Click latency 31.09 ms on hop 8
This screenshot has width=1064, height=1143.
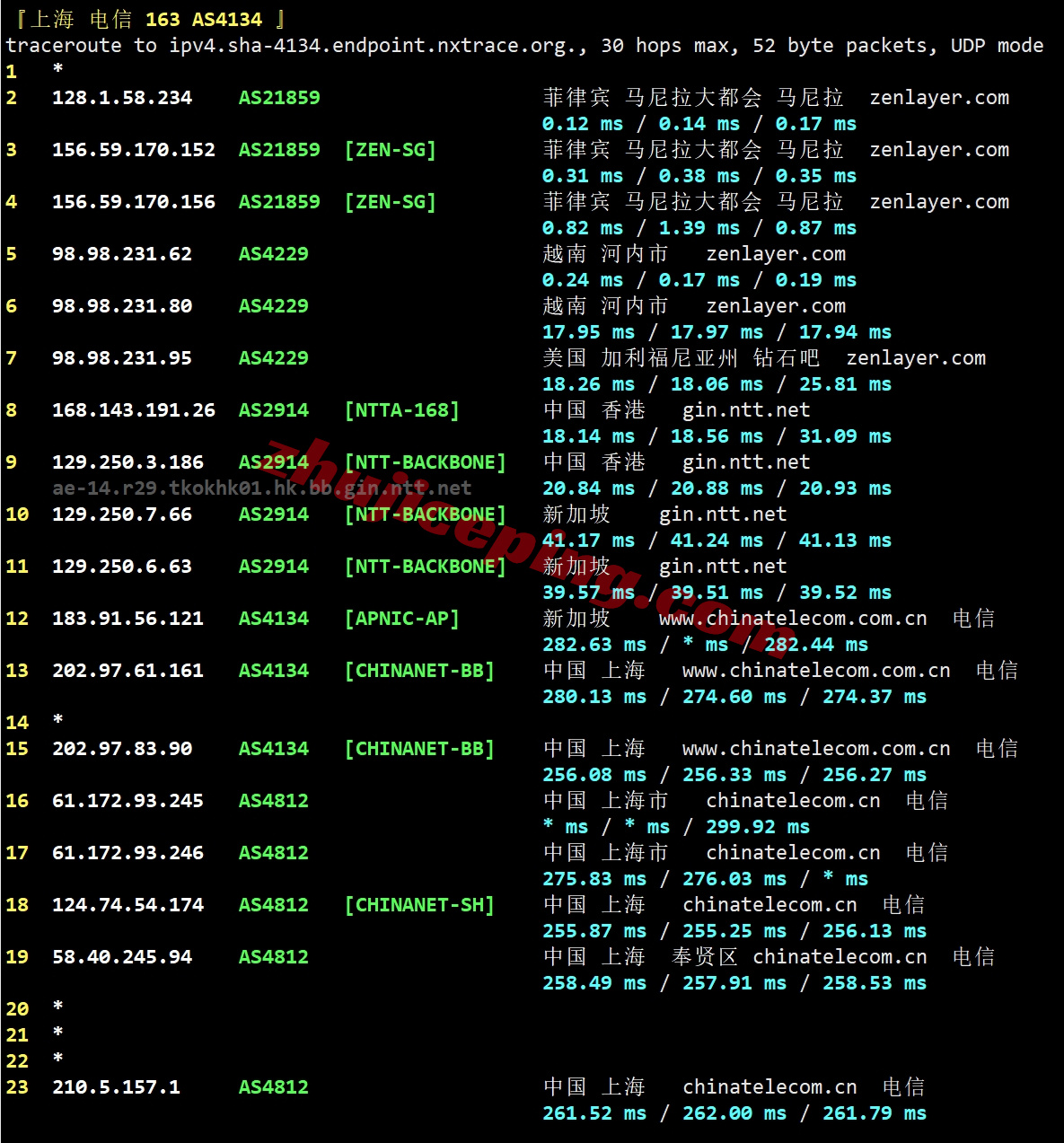point(845,436)
